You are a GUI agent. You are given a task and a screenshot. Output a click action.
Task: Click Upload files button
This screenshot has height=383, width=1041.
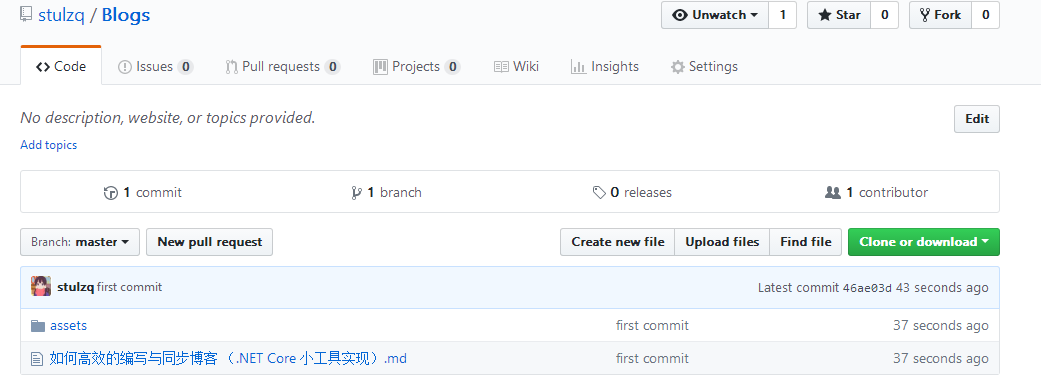722,242
